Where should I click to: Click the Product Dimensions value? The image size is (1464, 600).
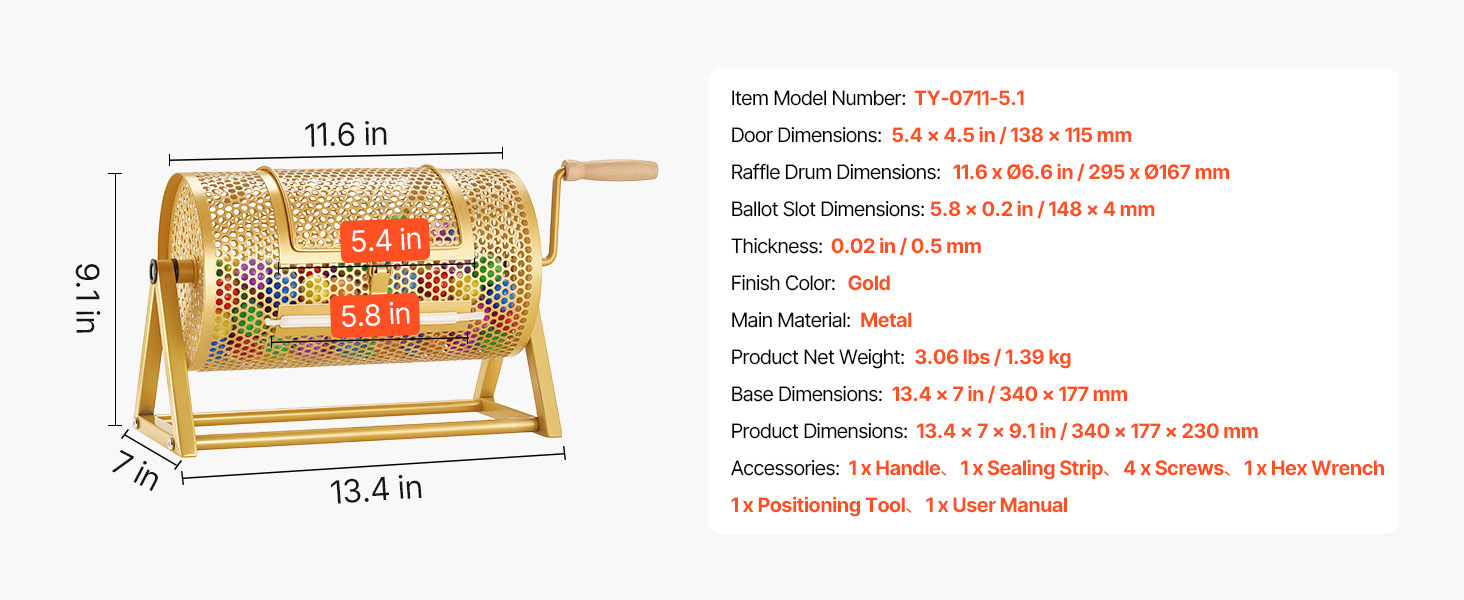tap(1087, 431)
